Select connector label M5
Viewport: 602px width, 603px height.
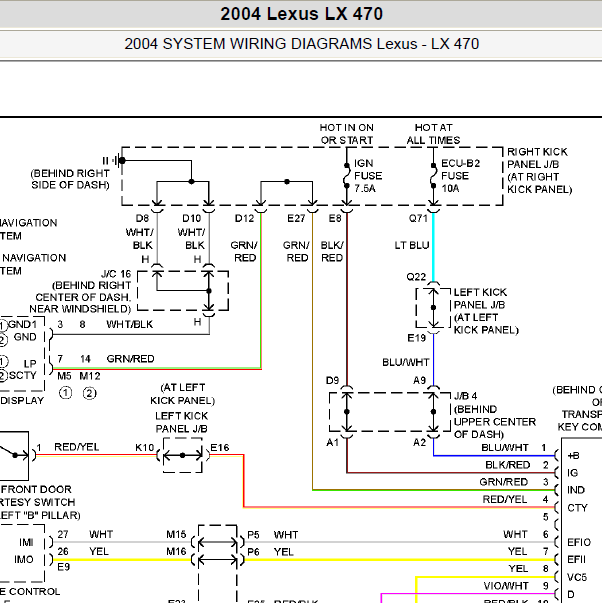(x=64, y=376)
